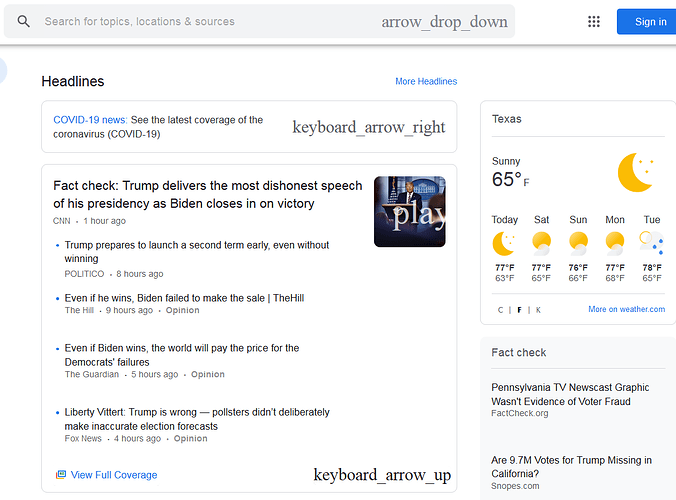Collapse the story card with keyboard_arrow_up
676x500 pixels.
click(382, 475)
